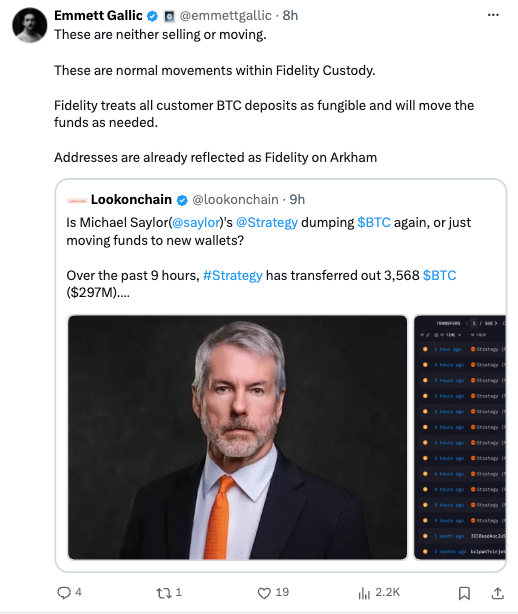The image size is (518, 614).
Task: Like the tweet with heart icon
Action: [264, 593]
